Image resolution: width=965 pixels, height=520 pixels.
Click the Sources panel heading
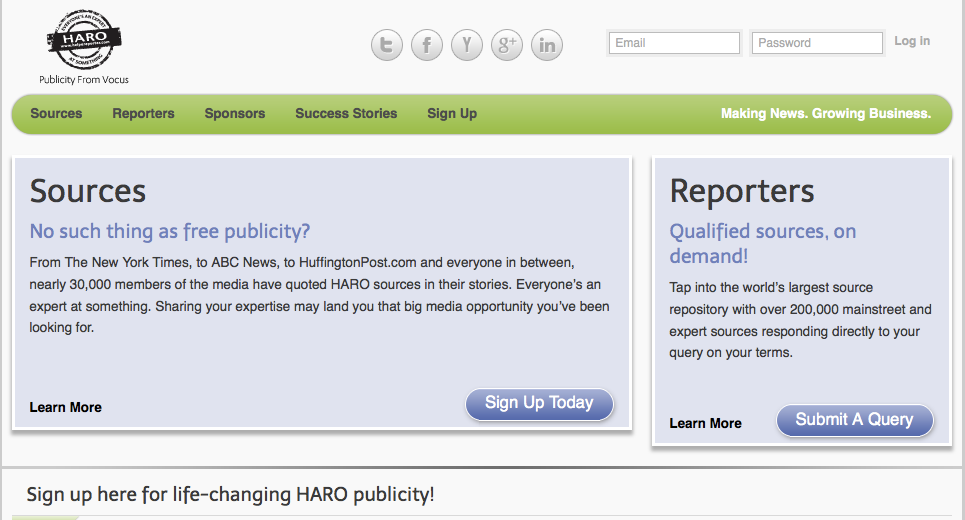[x=88, y=191]
